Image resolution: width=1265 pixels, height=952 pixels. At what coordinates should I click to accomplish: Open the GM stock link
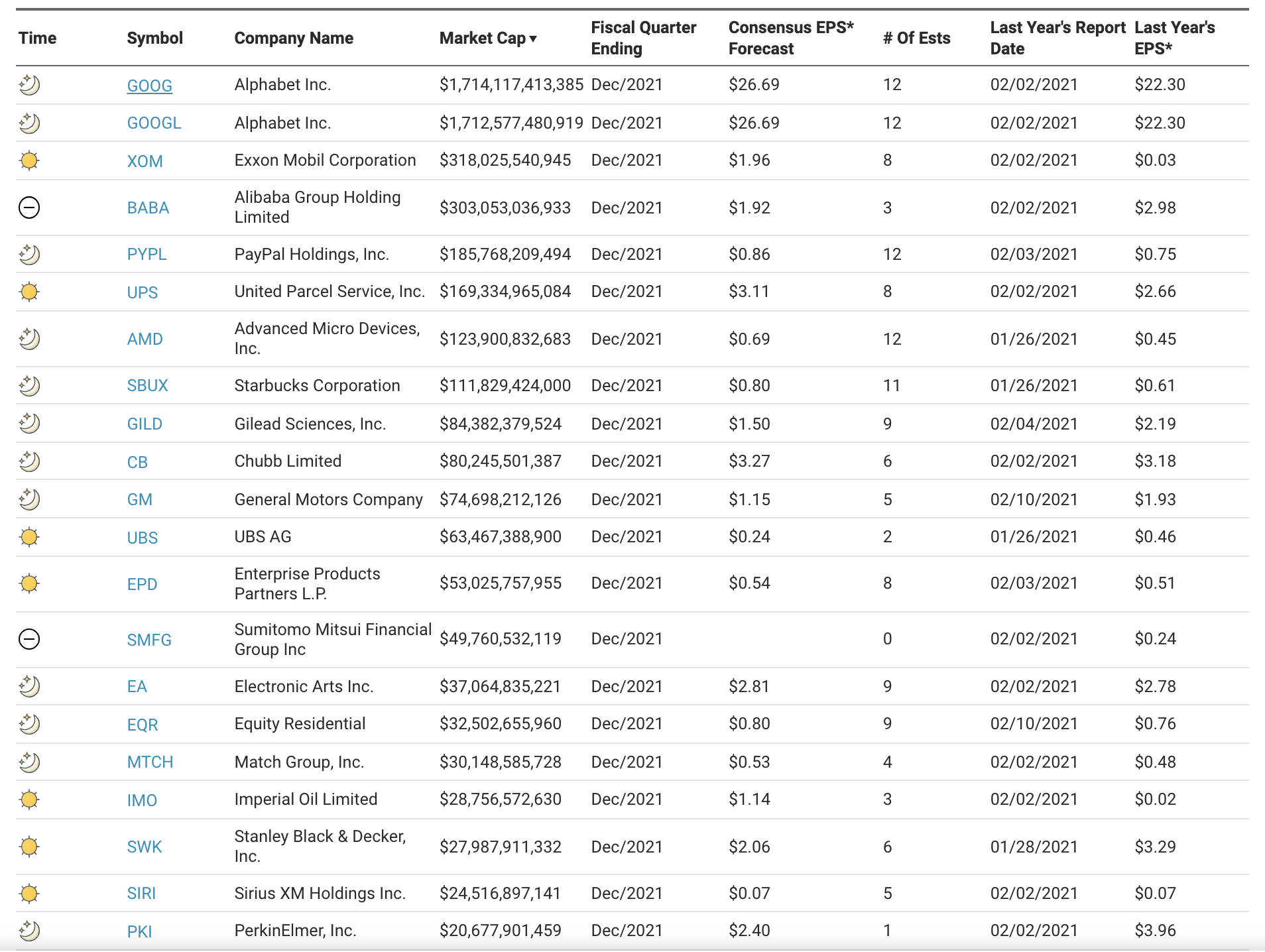click(140, 500)
